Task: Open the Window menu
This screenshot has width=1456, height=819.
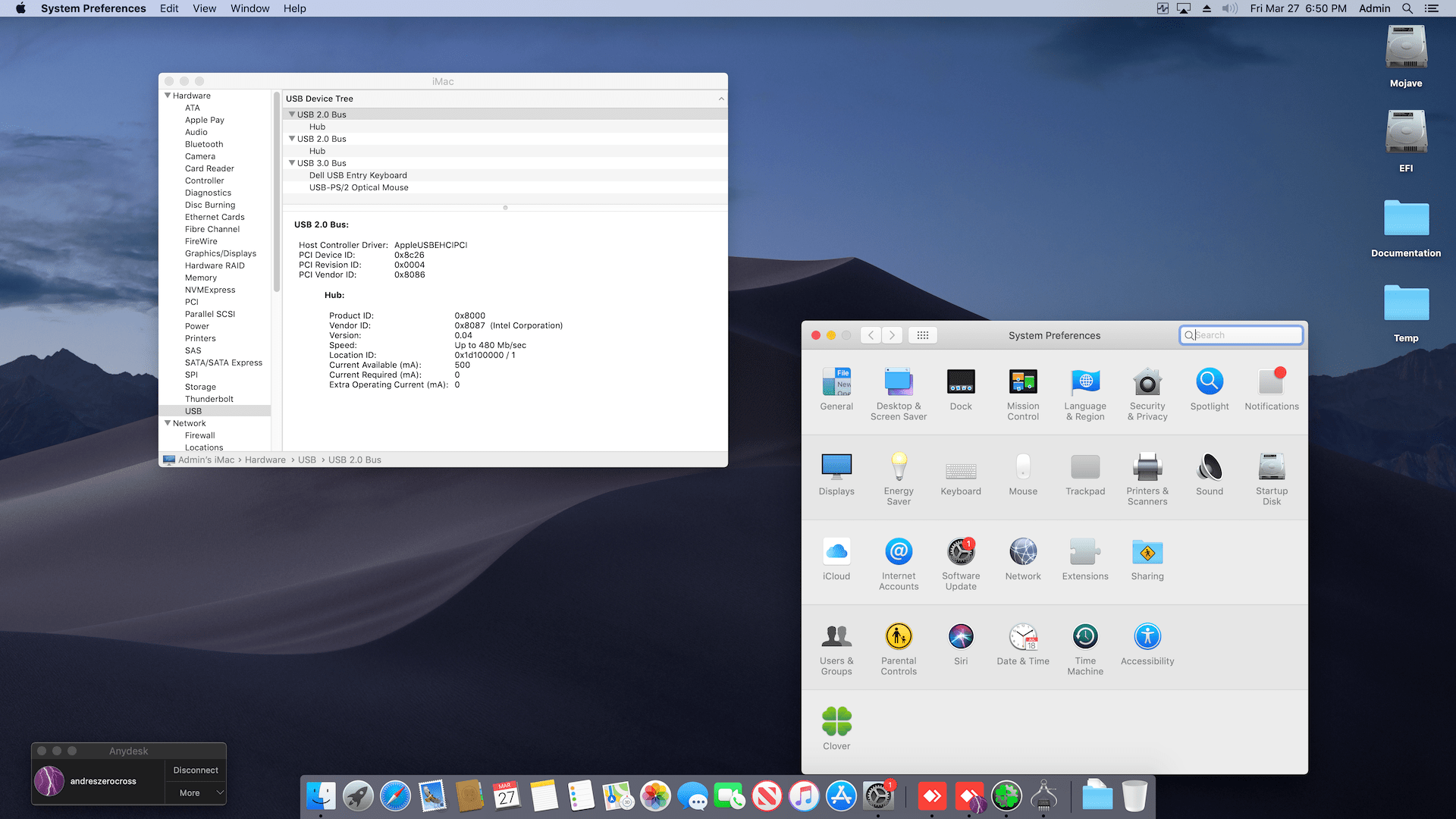Action: click(x=249, y=8)
